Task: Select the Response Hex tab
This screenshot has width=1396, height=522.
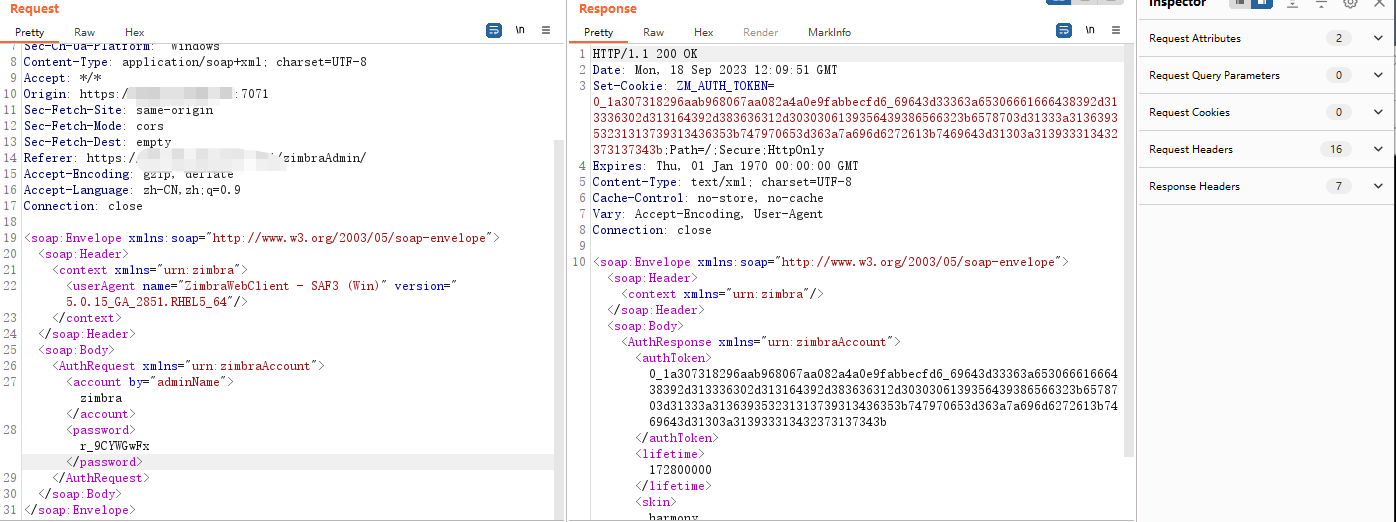Action: click(x=704, y=32)
